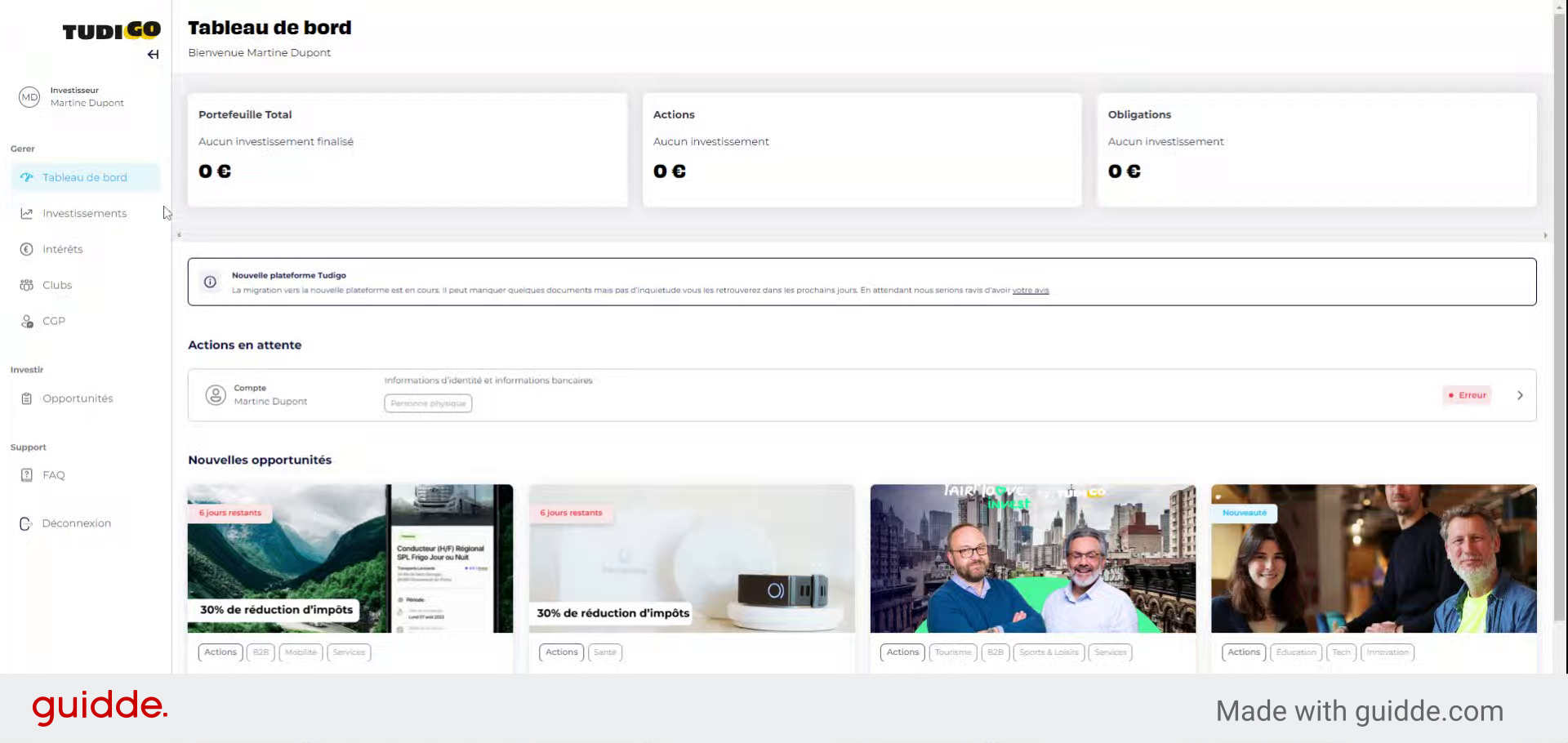This screenshot has width=1568, height=743.
Task: Follow the 'votre avis' link
Action: coord(1031,291)
